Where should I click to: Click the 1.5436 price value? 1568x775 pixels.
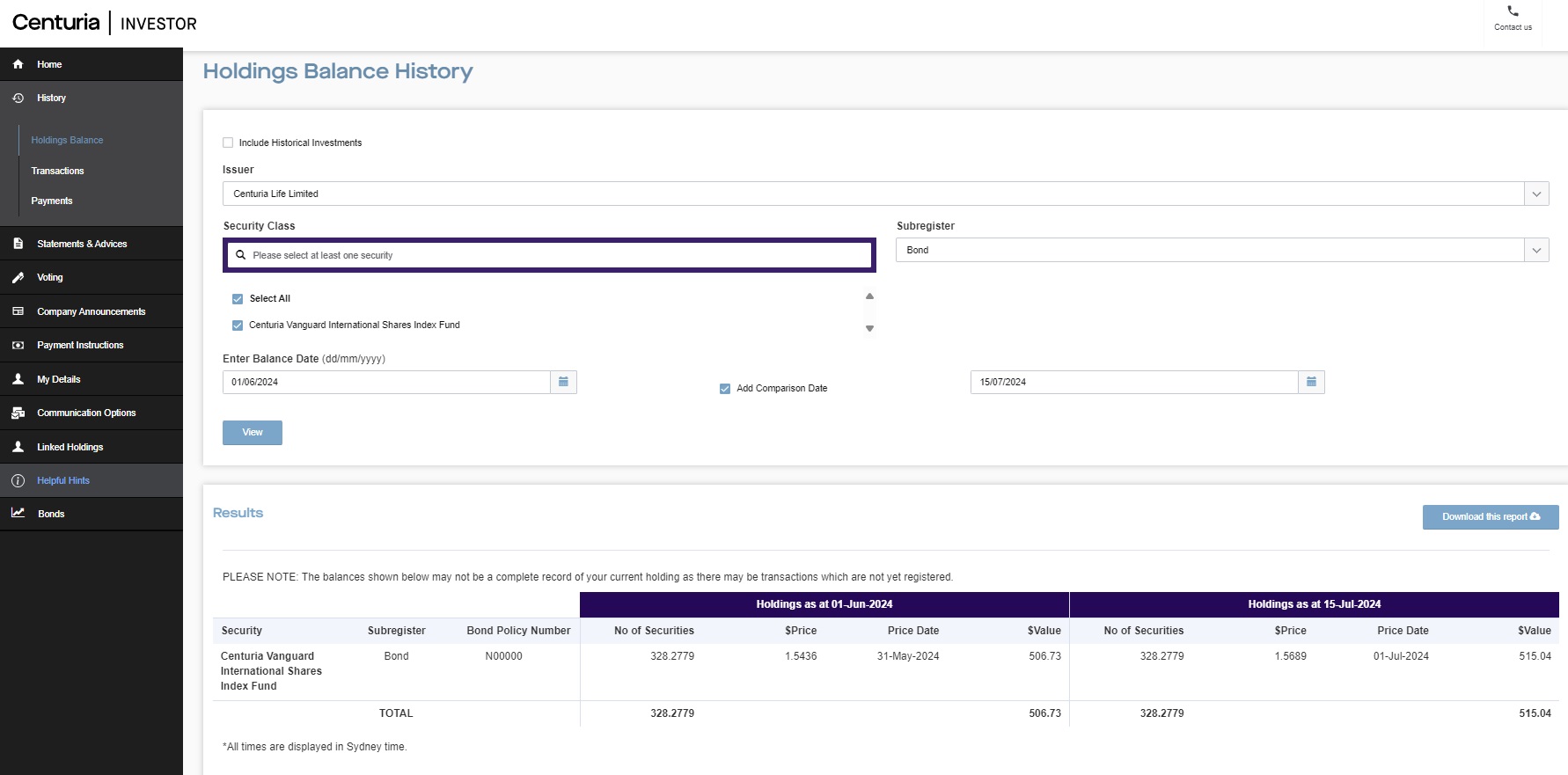(801, 656)
